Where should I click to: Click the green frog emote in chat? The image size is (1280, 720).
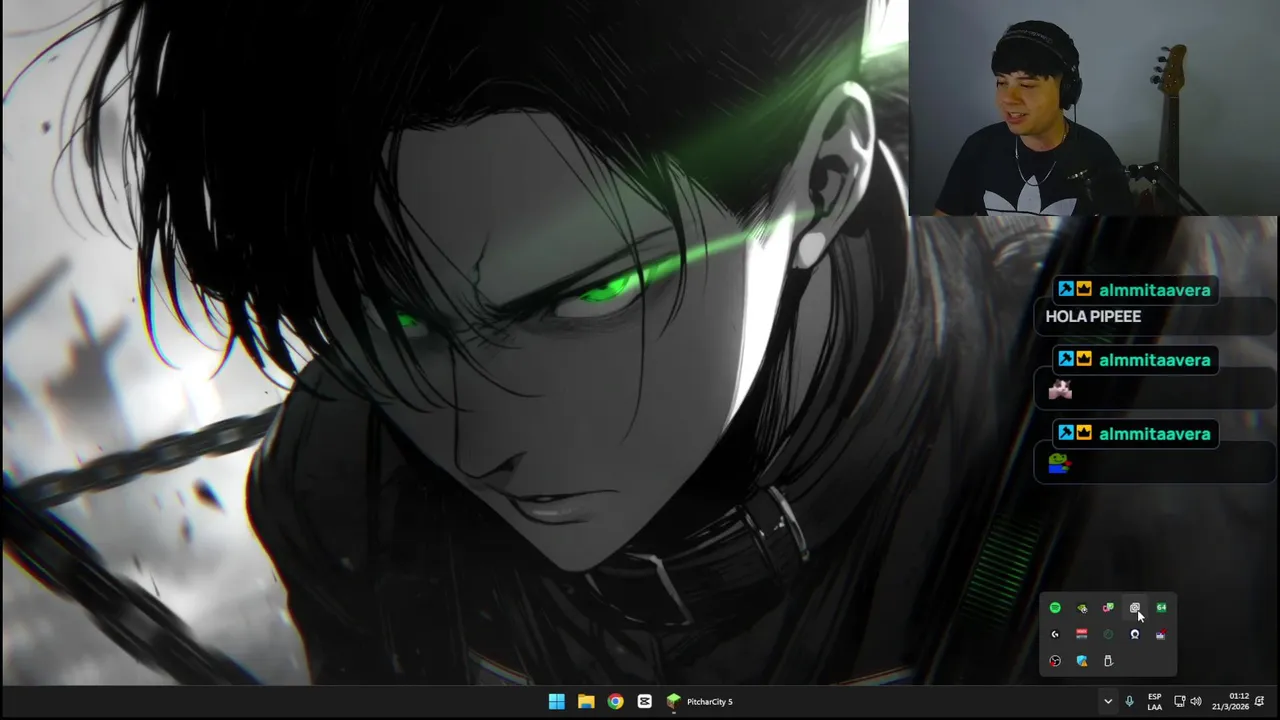click(x=1059, y=463)
